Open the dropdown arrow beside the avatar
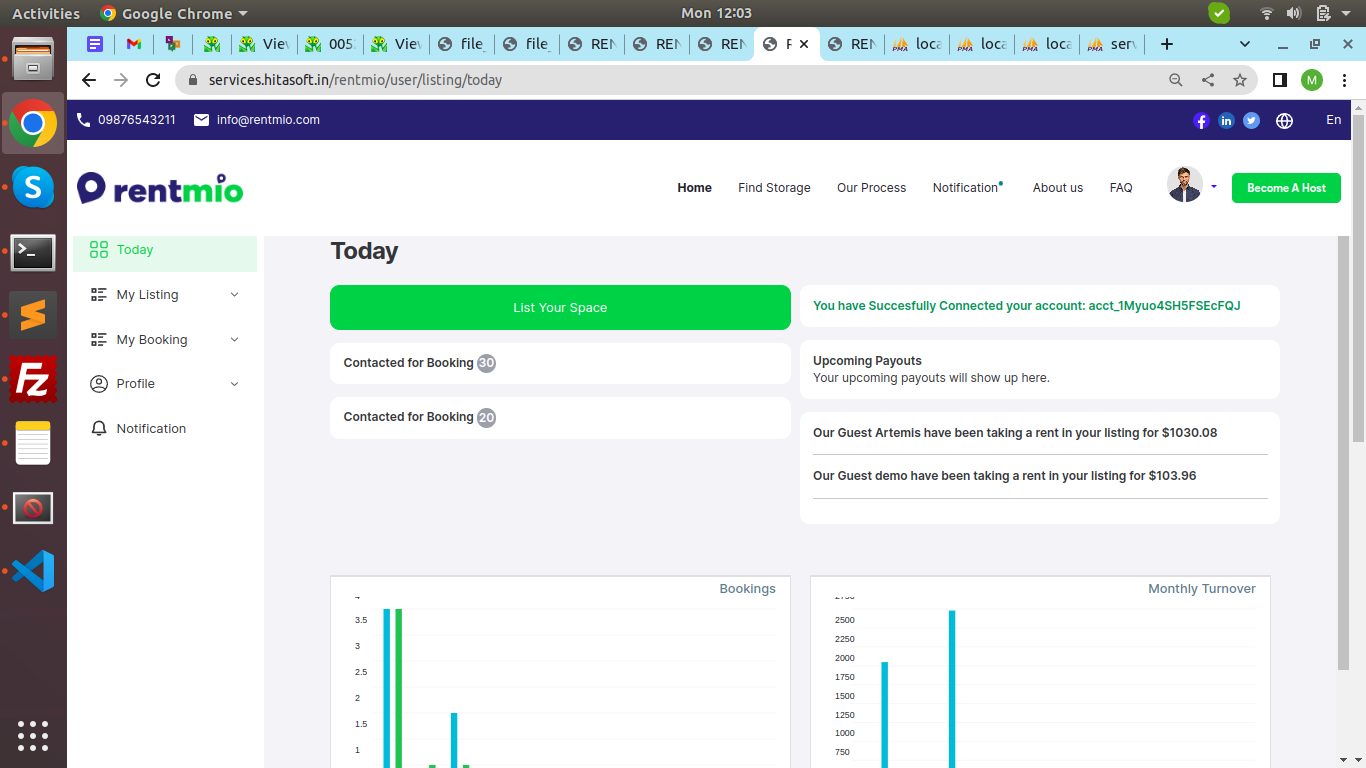 [x=1214, y=187]
